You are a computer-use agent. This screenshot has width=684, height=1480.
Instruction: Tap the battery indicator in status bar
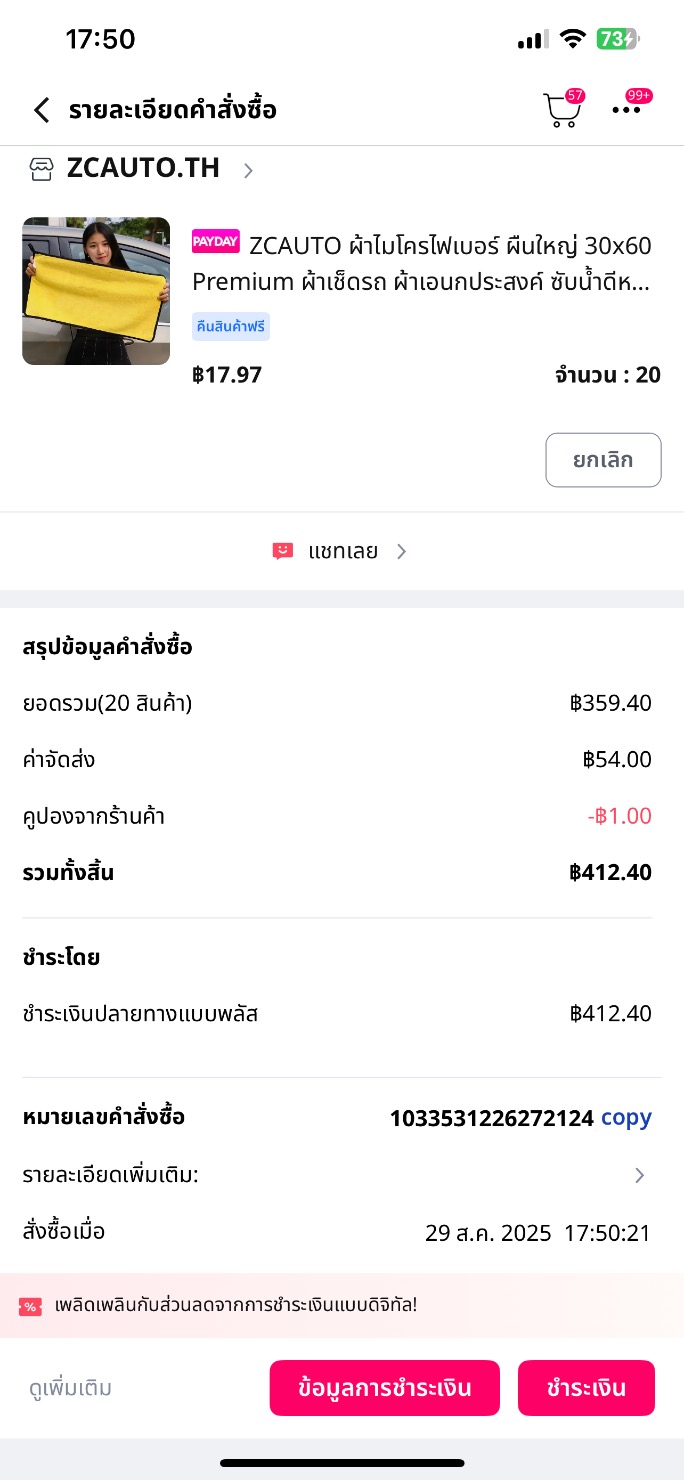(617, 40)
